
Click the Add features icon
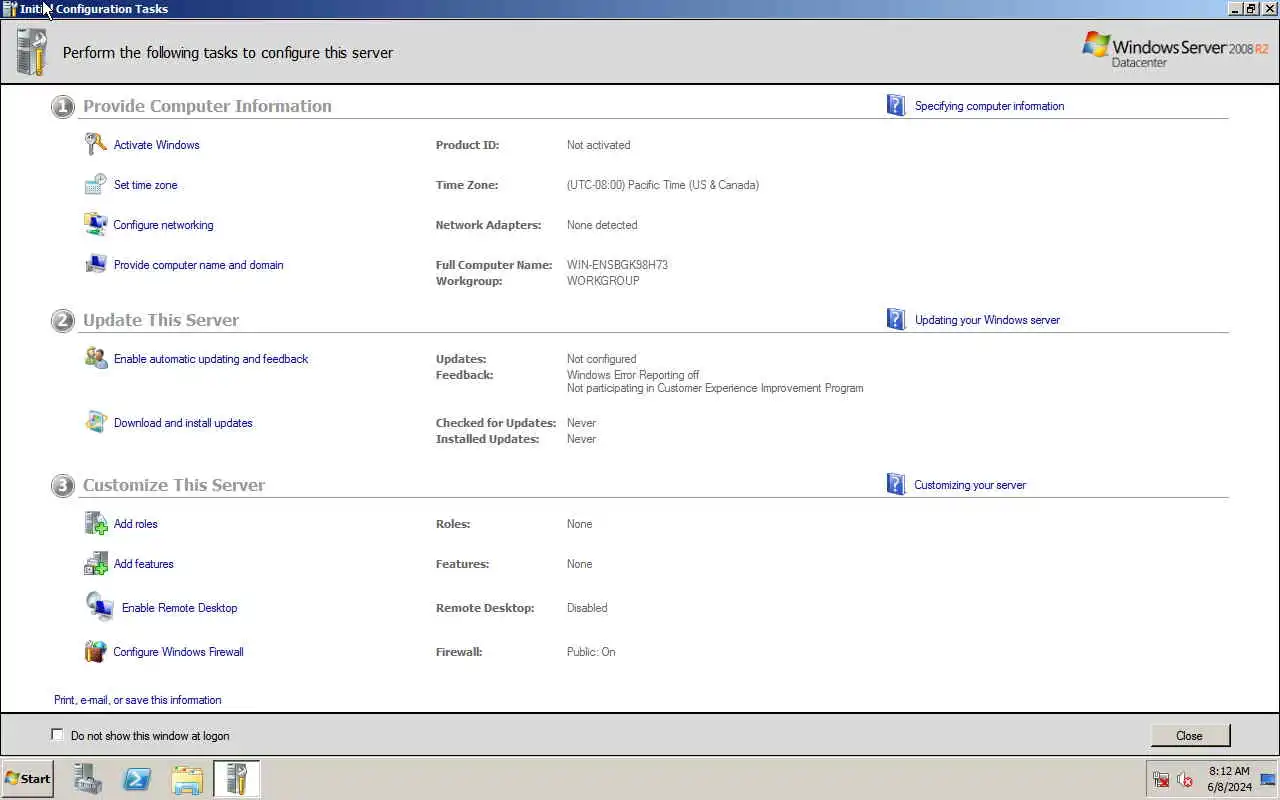coord(96,563)
